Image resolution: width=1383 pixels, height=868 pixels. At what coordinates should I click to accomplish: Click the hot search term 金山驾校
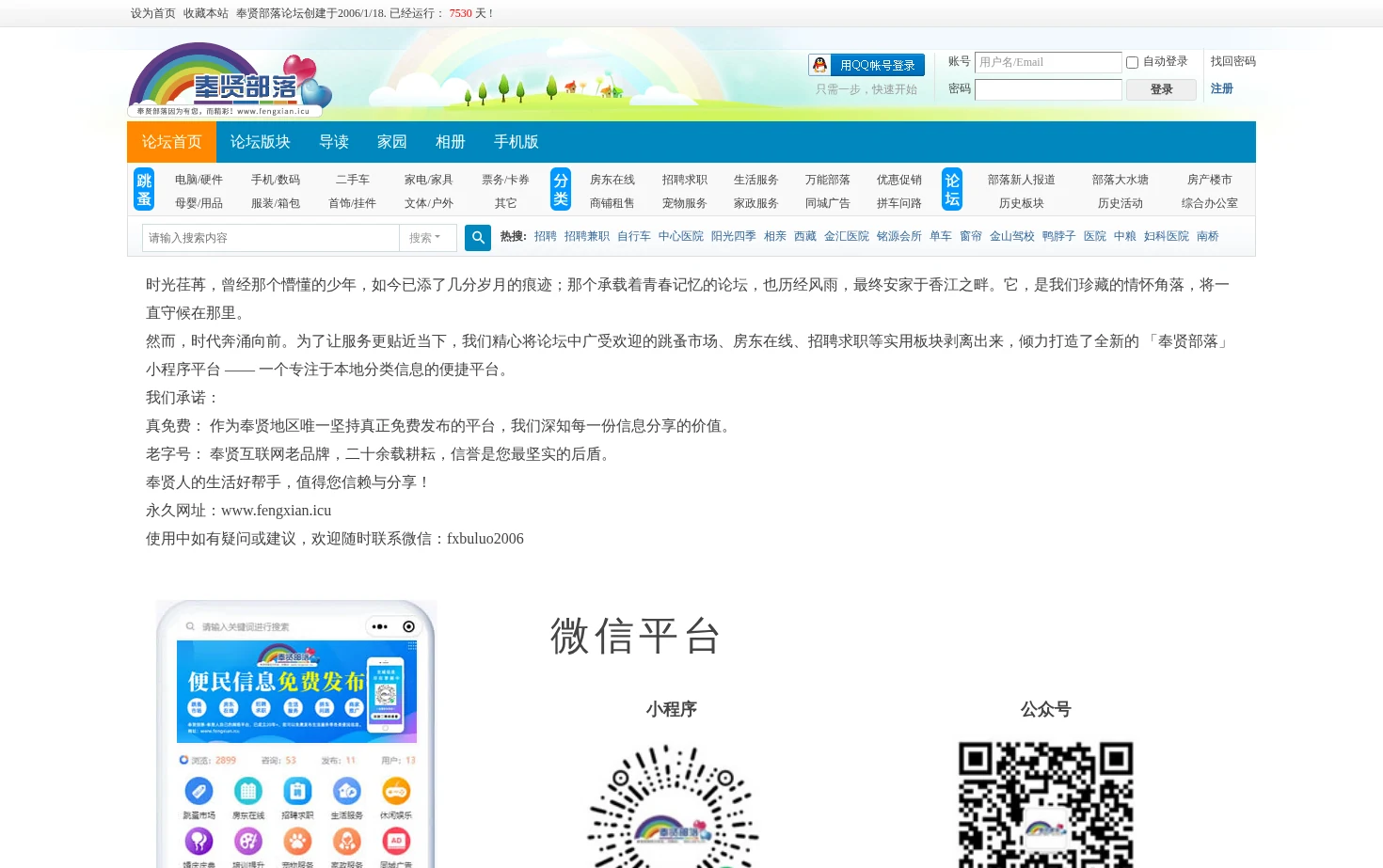pyautogui.click(x=1012, y=237)
